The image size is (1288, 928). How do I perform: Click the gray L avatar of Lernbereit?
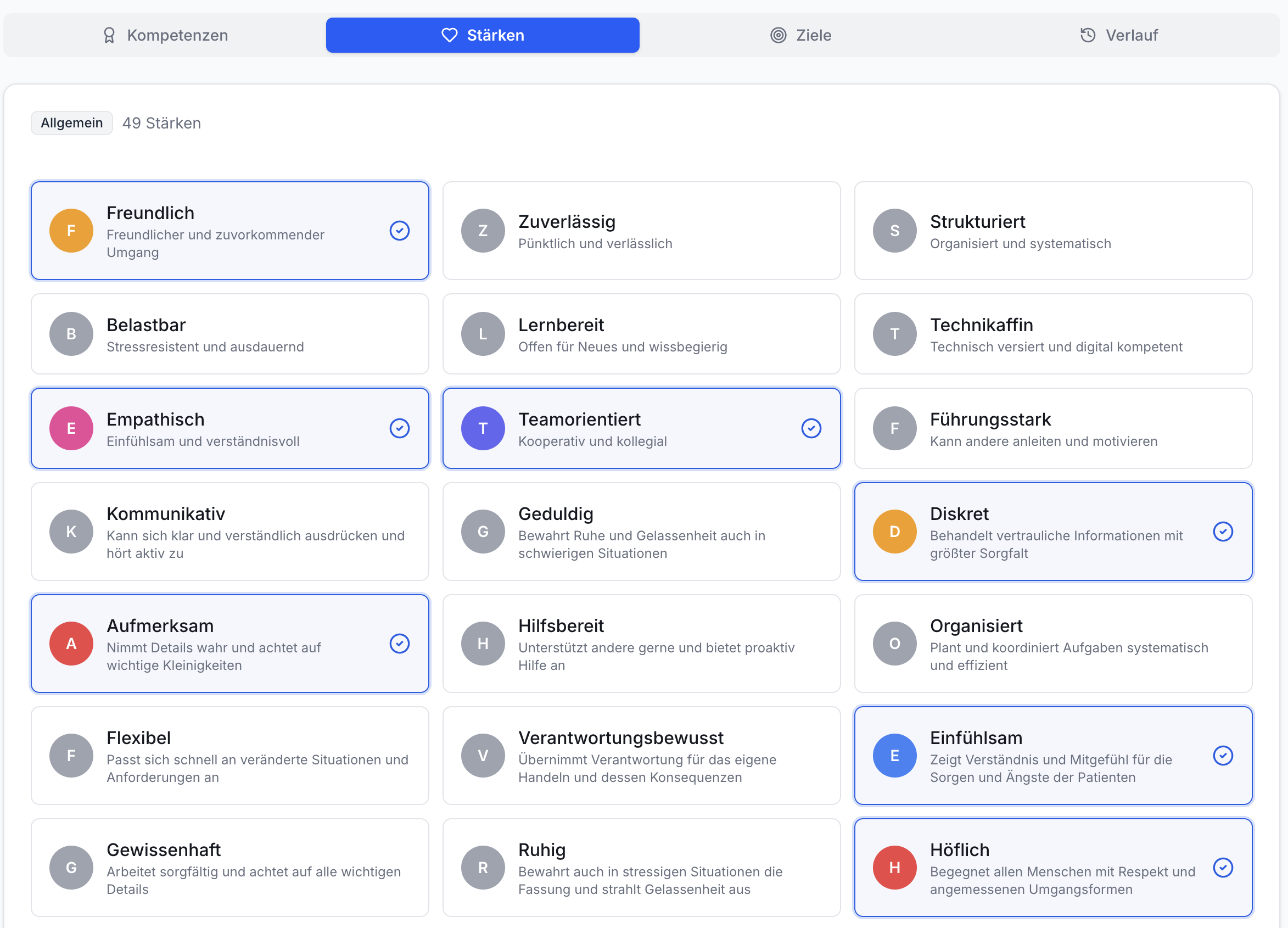(483, 334)
